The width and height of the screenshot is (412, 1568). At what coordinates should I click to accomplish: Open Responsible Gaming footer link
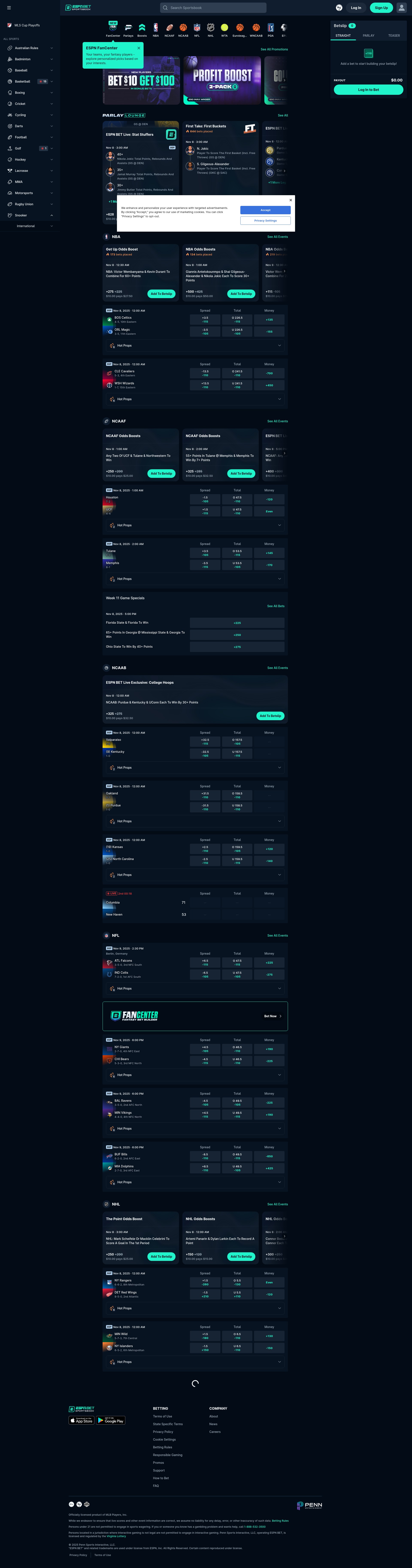[x=167, y=1455]
